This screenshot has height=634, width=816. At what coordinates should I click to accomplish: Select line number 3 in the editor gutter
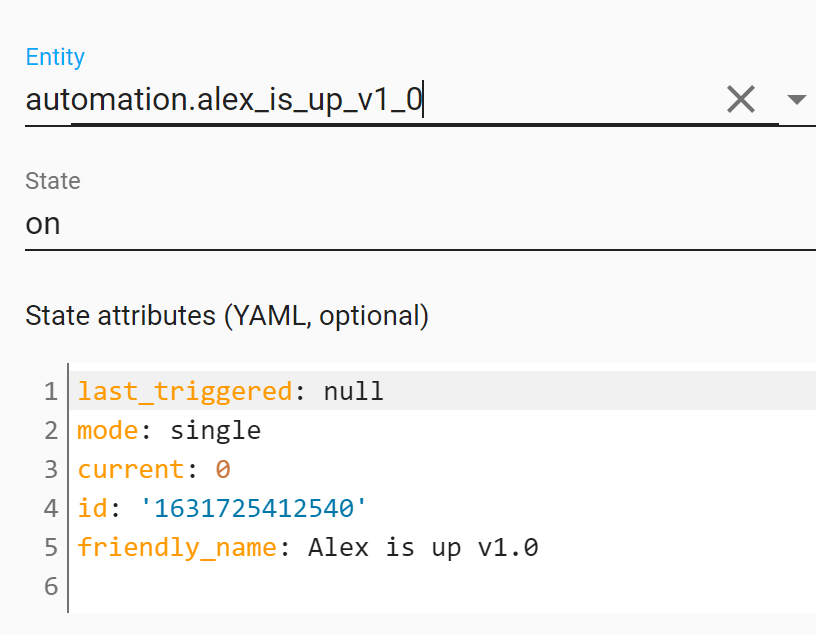tap(50, 469)
